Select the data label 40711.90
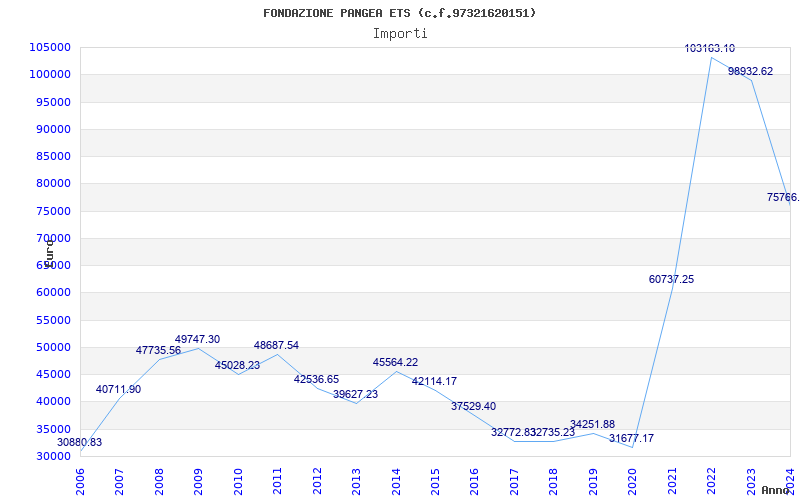 point(118,389)
